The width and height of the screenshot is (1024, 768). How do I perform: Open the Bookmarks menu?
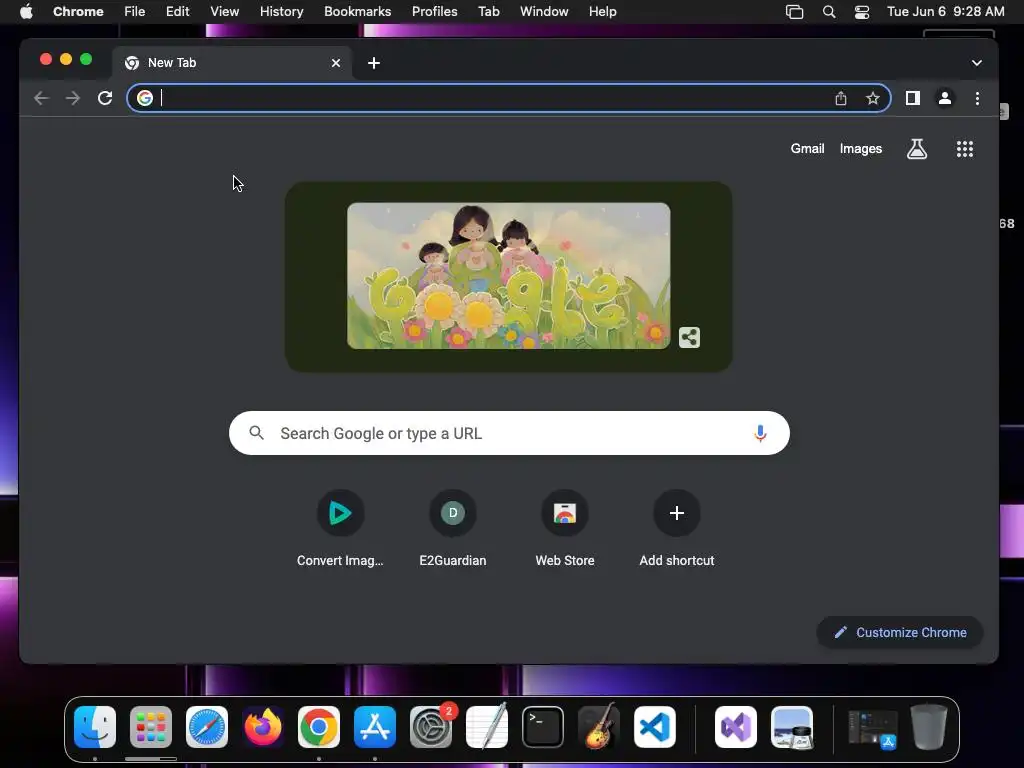357,12
